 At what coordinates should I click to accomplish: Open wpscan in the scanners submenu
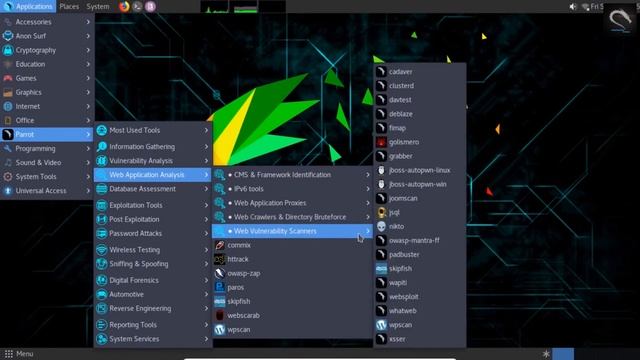420,325
